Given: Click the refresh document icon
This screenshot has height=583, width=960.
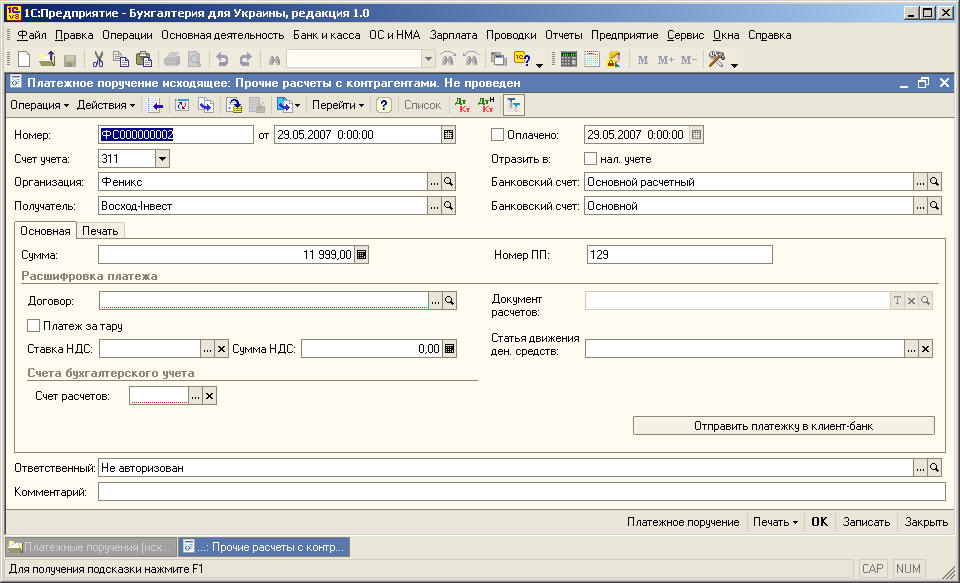Looking at the screenshot, I should click(182, 105).
